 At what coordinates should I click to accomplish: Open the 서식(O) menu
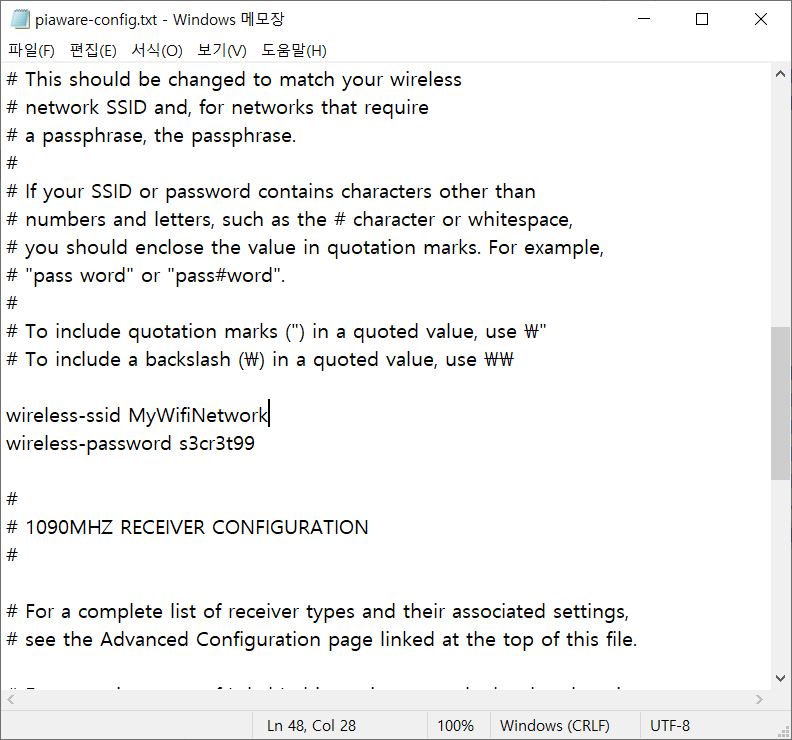coord(157,50)
